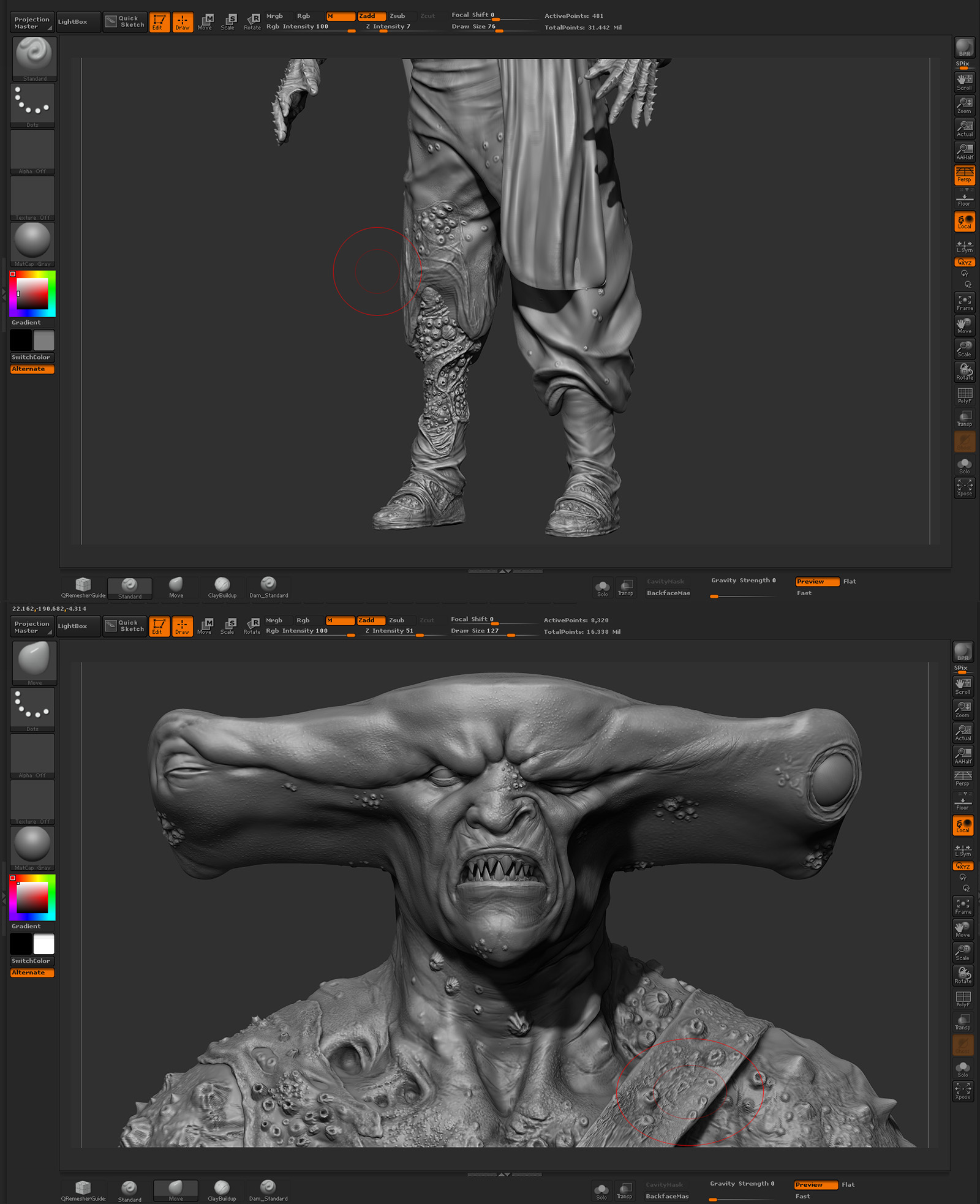Open MatCap Gray selector in bottom window
Image resolution: width=980 pixels, height=1204 pixels.
tap(32, 849)
